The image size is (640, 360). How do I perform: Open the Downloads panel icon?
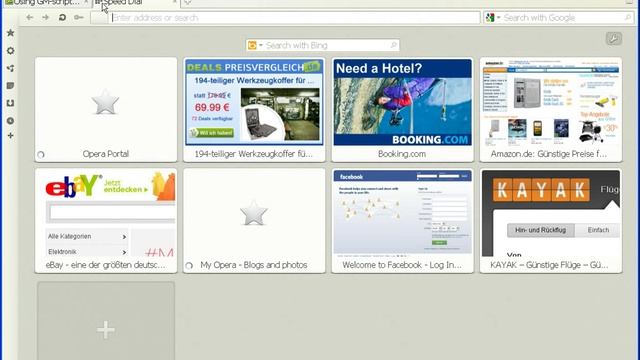point(11,103)
